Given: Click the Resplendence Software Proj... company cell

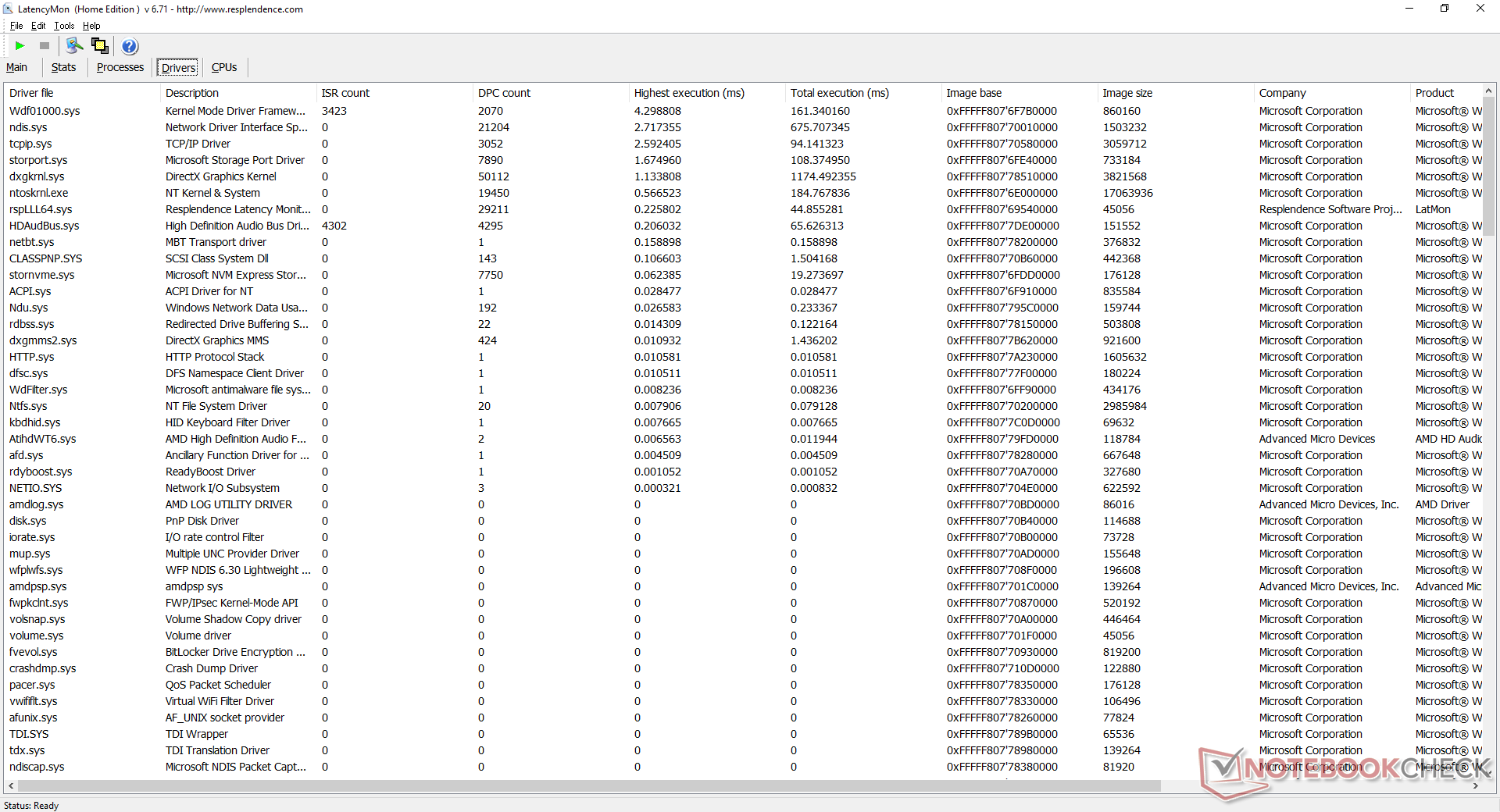Looking at the screenshot, I should [1330, 209].
